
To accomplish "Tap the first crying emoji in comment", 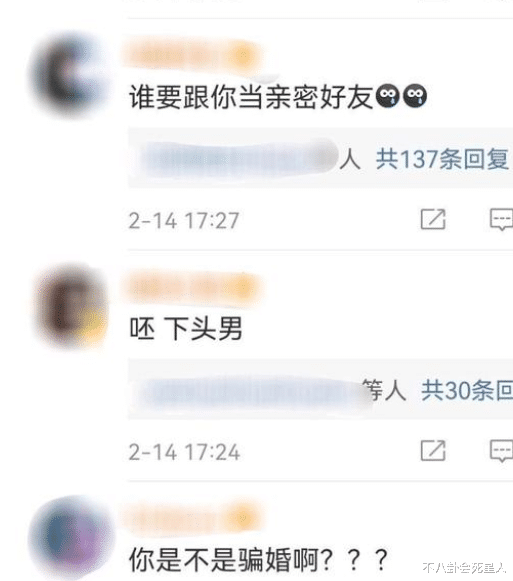I will click(388, 96).
